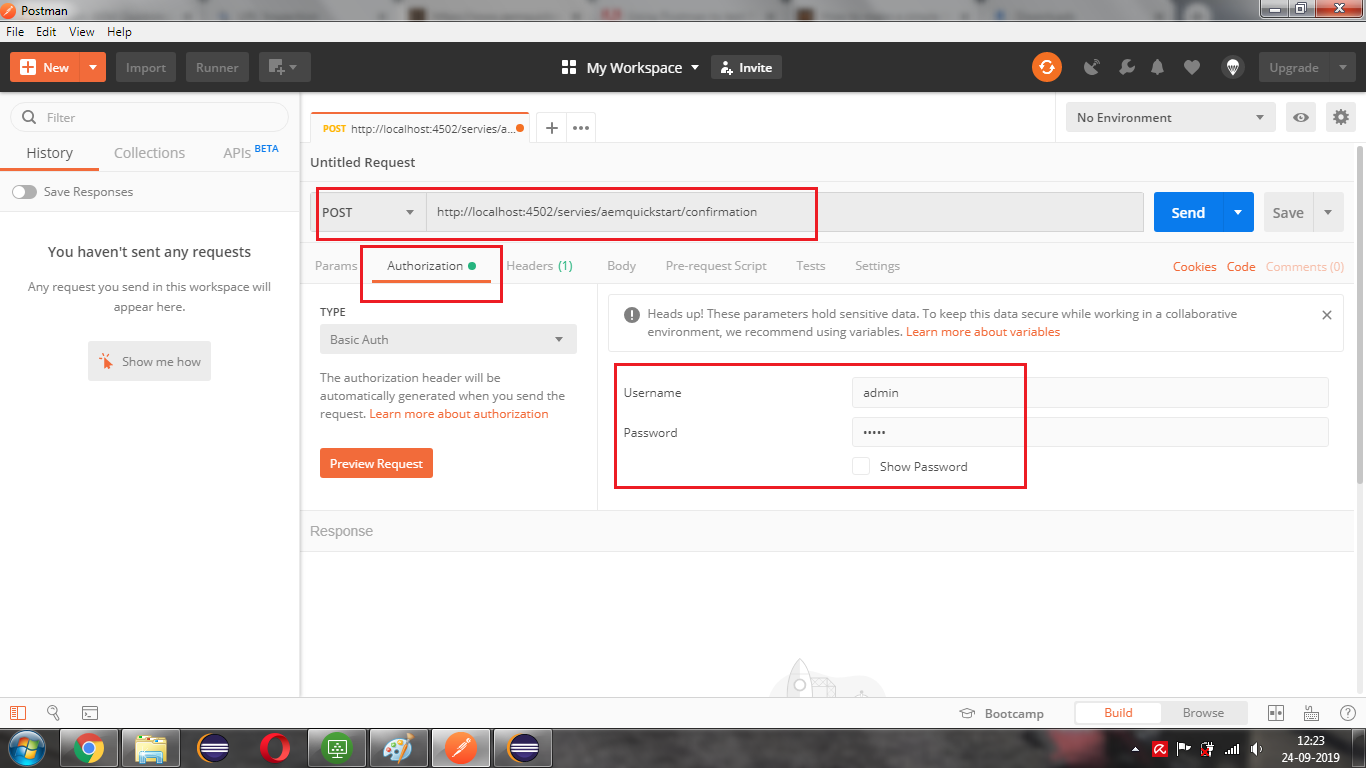Click the request URL input field

[x=785, y=212]
